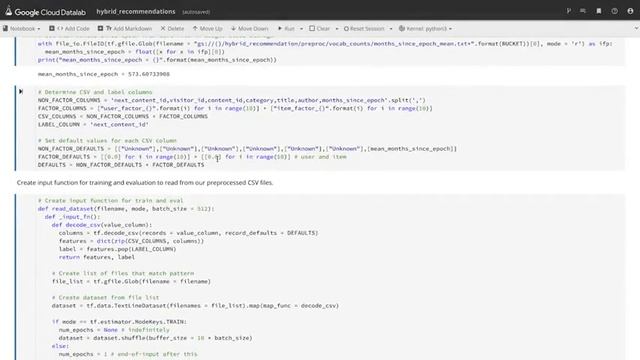
Task: Click the Reset Session button
Action: click(364, 29)
